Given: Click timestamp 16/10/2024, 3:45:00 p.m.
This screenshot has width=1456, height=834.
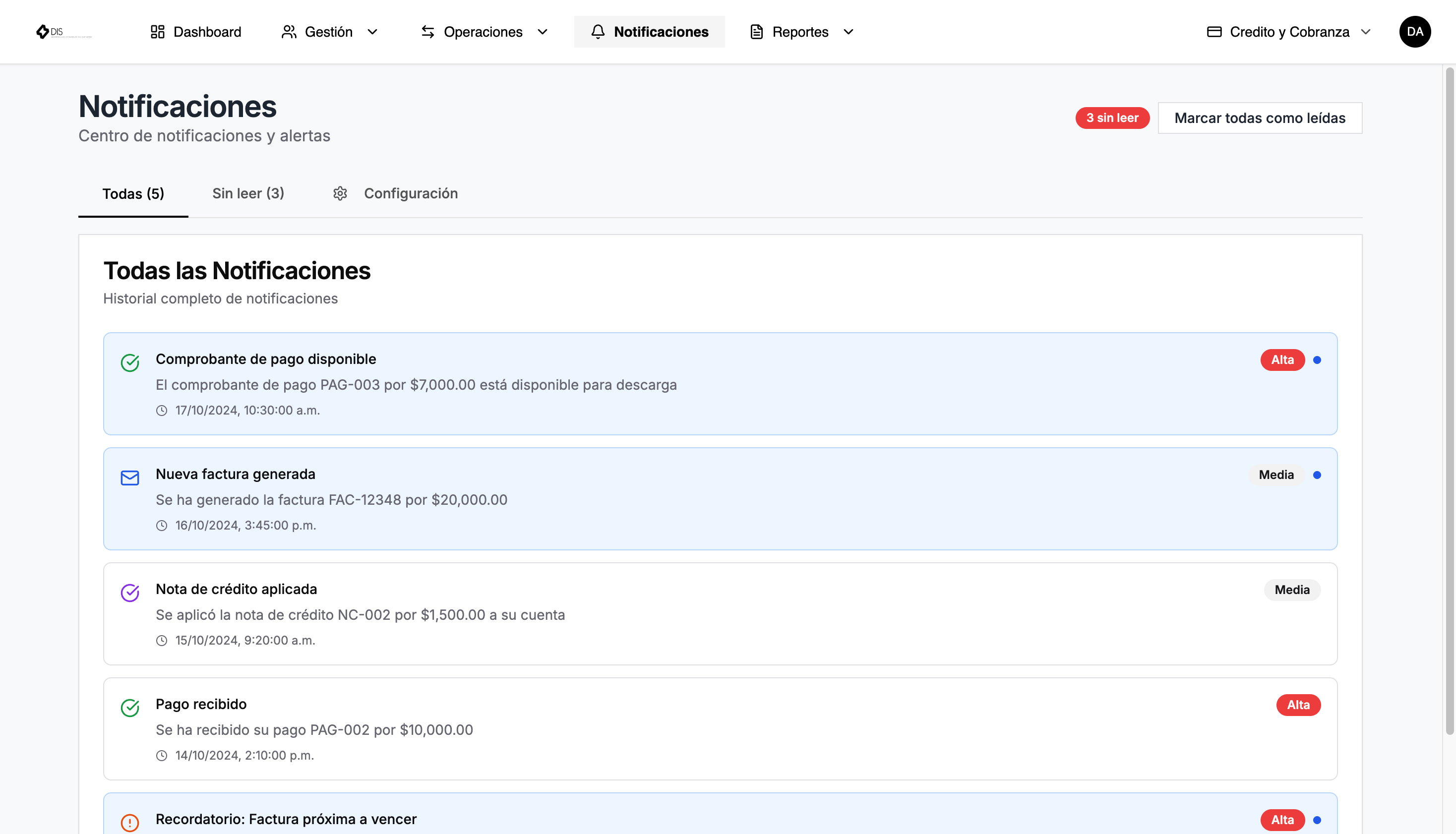Looking at the screenshot, I should pos(245,526).
